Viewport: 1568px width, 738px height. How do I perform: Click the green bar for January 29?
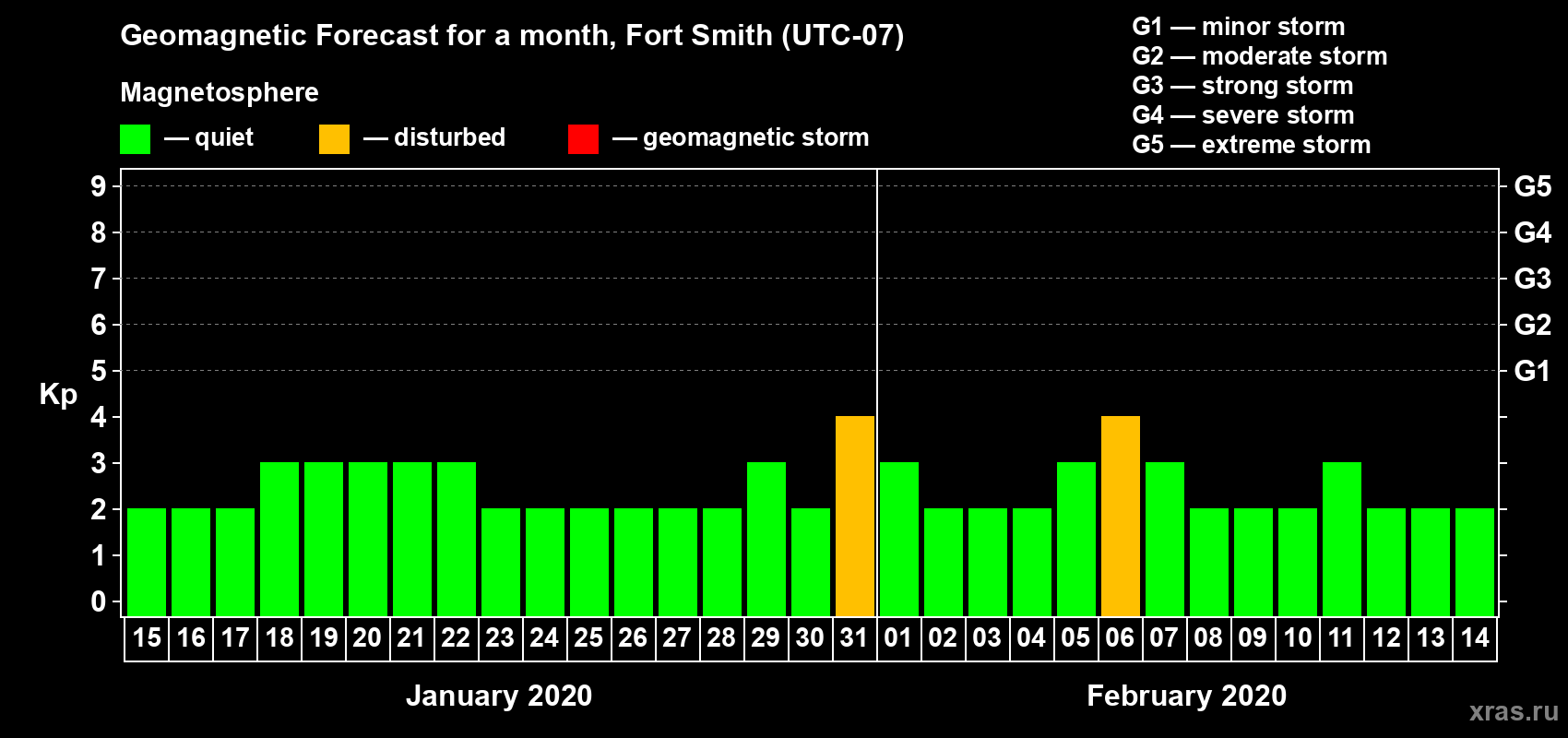(x=766, y=540)
